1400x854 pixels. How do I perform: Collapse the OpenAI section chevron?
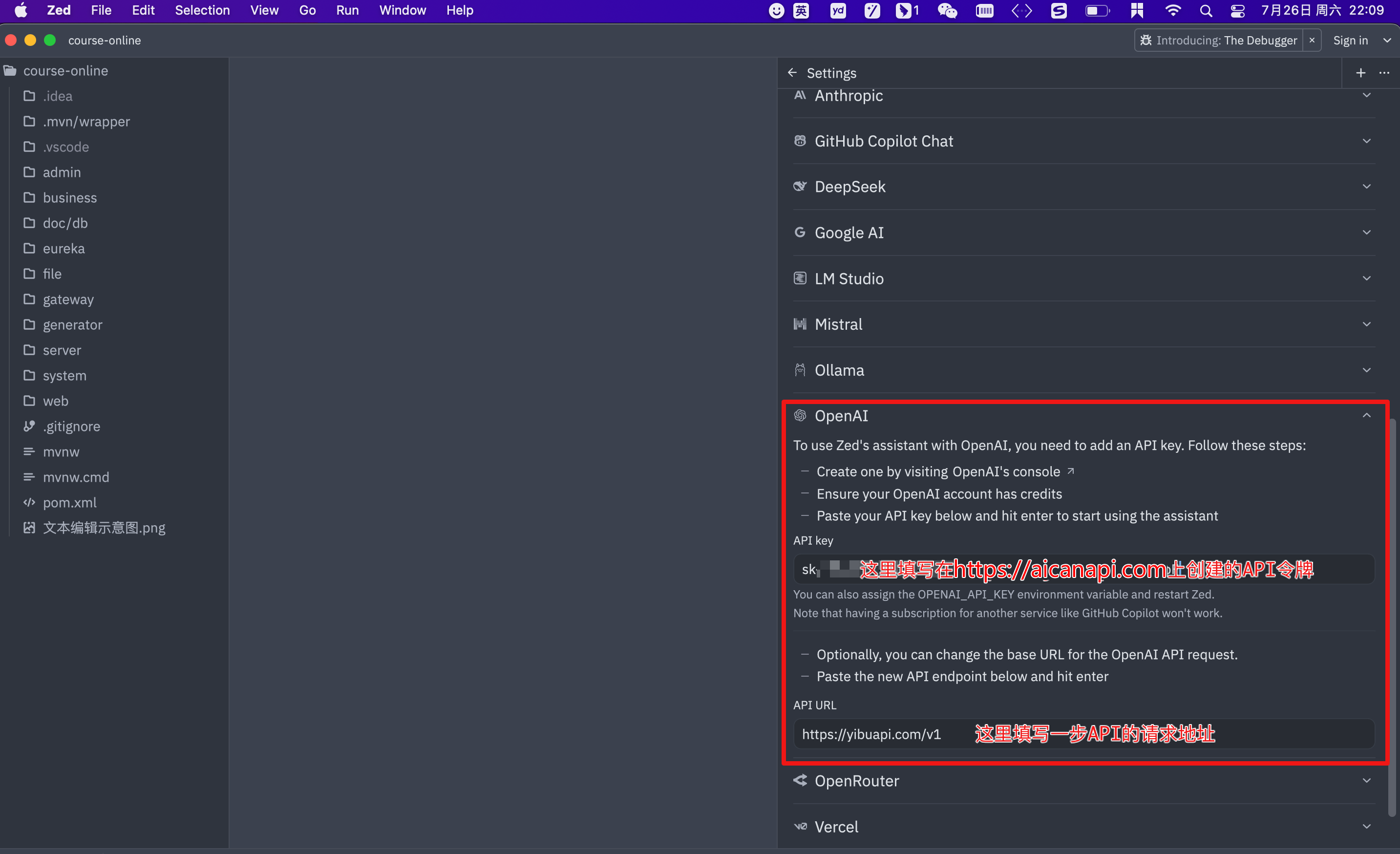pos(1366,415)
